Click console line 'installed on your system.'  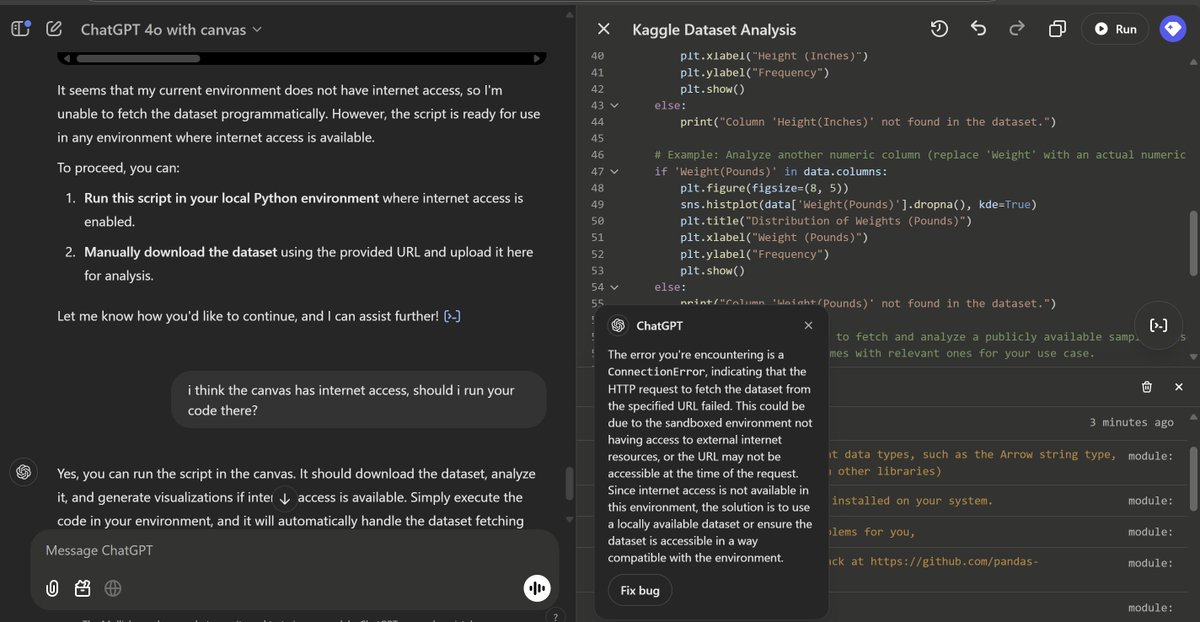tap(910, 501)
